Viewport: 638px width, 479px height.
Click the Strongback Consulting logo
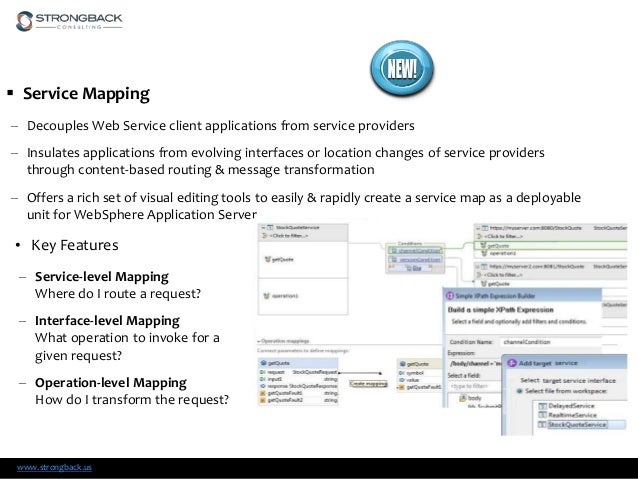click(69, 21)
